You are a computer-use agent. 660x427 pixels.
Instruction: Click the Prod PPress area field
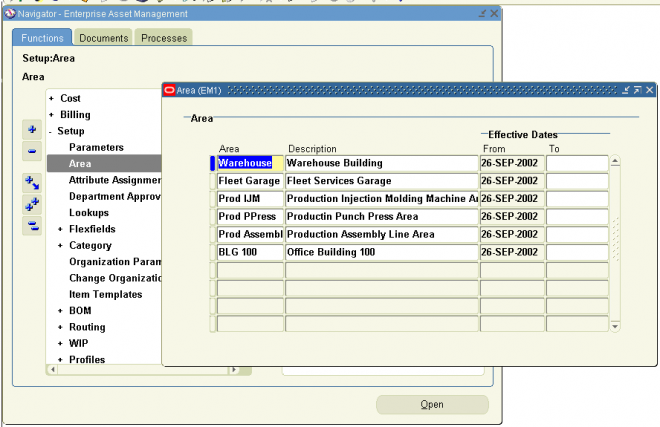click(250, 216)
